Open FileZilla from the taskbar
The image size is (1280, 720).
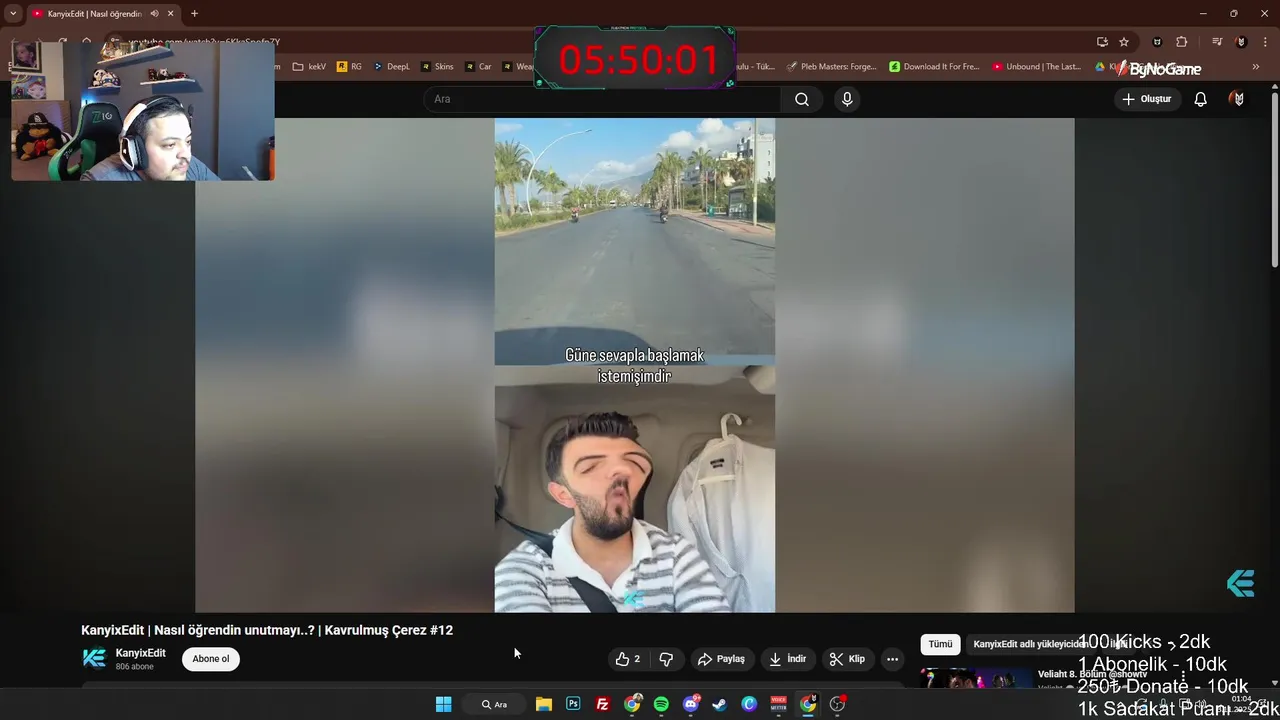(602, 704)
